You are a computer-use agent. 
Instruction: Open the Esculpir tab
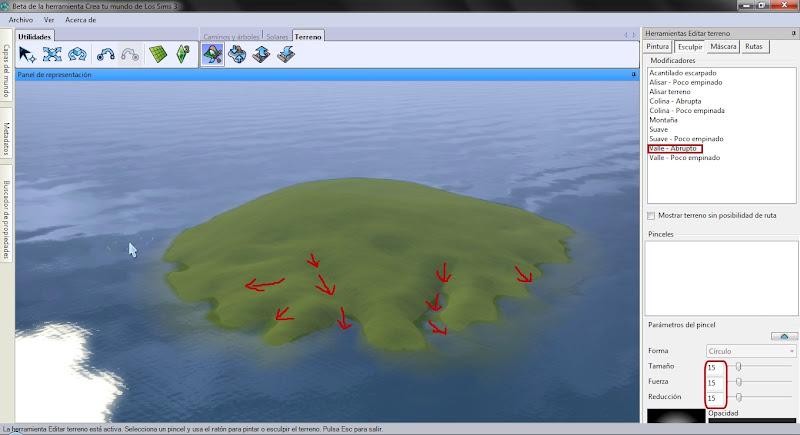690,47
